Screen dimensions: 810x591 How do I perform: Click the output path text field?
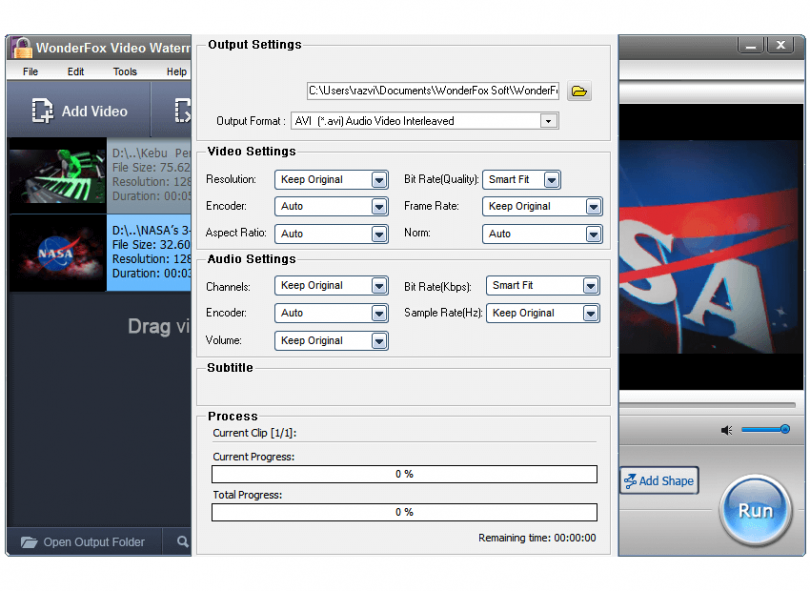(x=433, y=91)
